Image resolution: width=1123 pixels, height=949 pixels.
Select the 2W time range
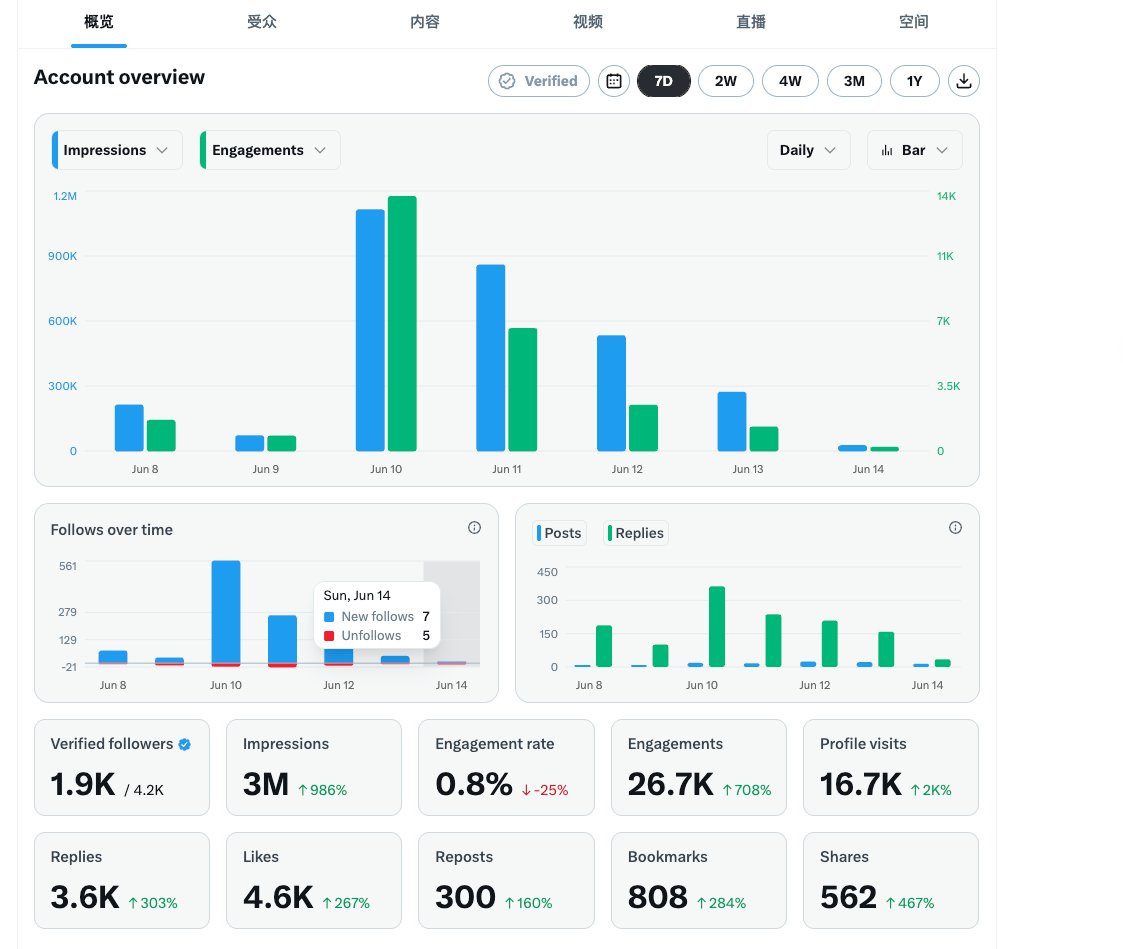(726, 81)
